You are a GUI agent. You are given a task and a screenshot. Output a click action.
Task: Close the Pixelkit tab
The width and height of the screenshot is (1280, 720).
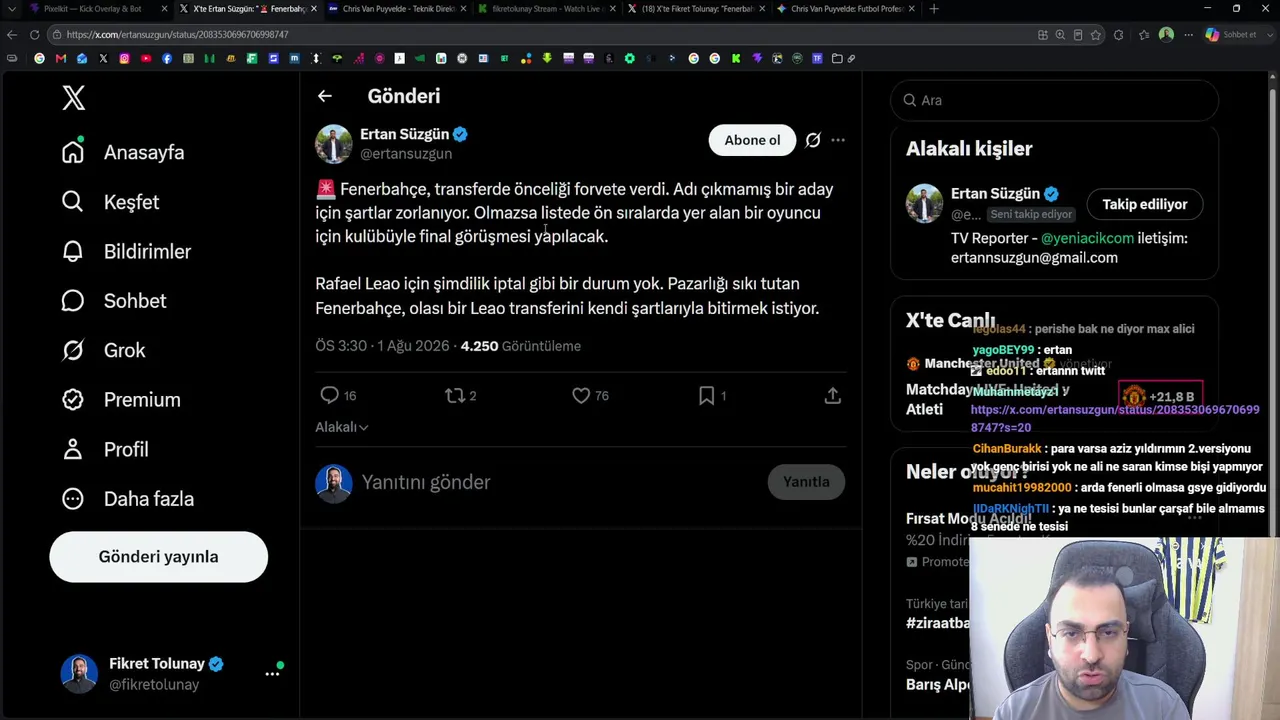coord(164,9)
